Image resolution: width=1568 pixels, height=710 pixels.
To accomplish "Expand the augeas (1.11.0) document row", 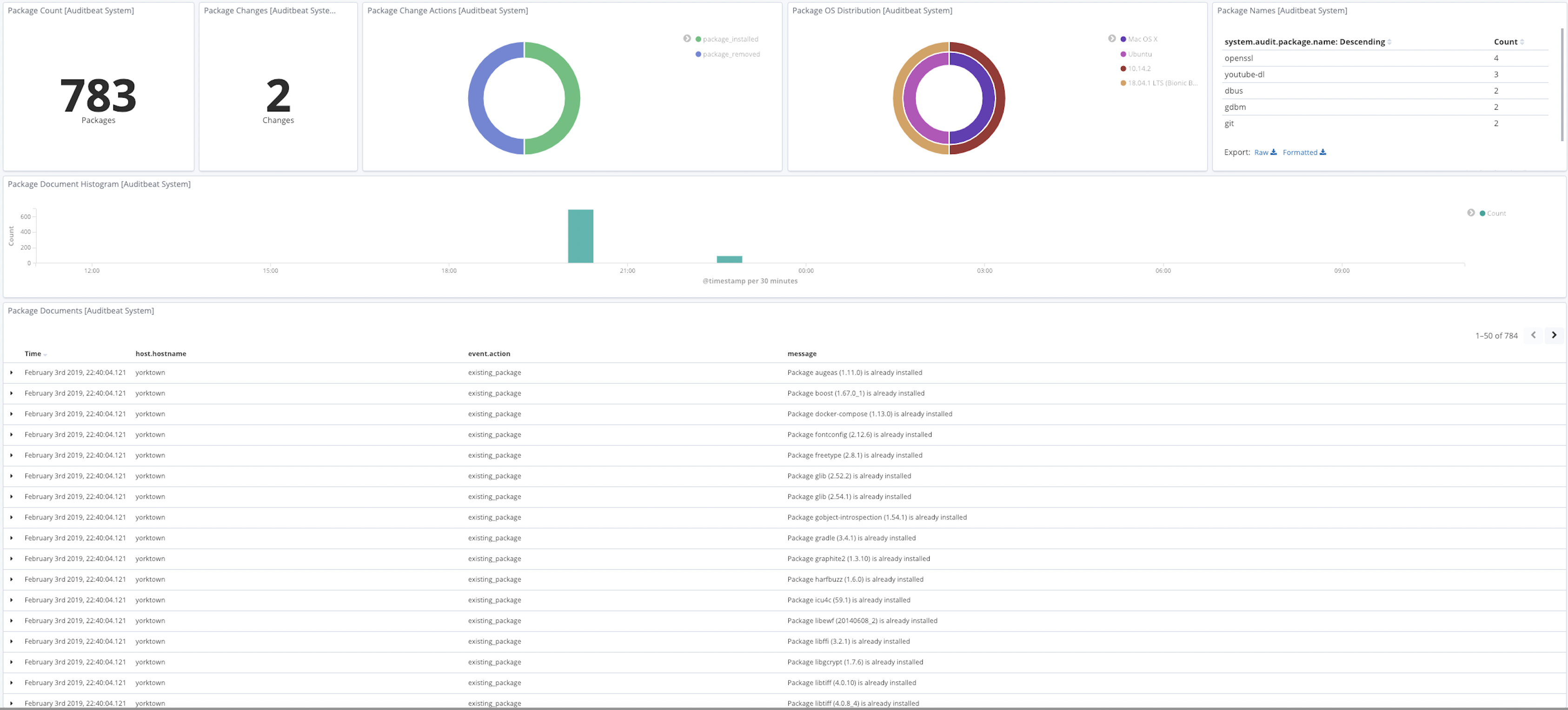I will pyautogui.click(x=11, y=373).
